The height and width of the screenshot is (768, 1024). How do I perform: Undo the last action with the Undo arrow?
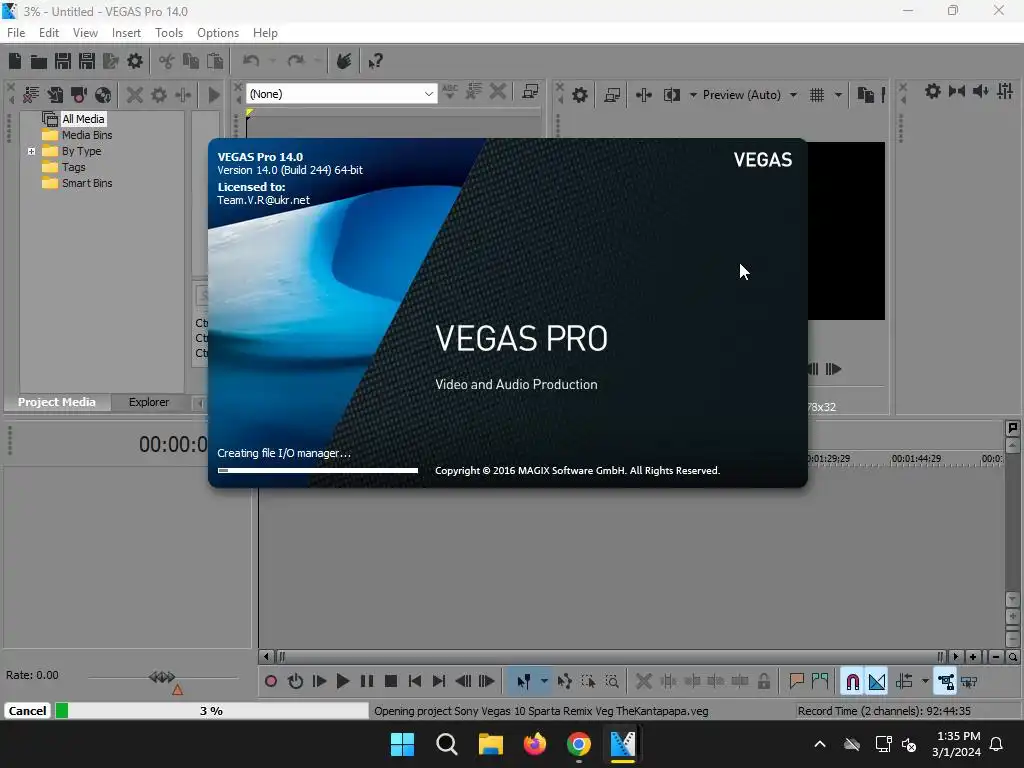251,61
